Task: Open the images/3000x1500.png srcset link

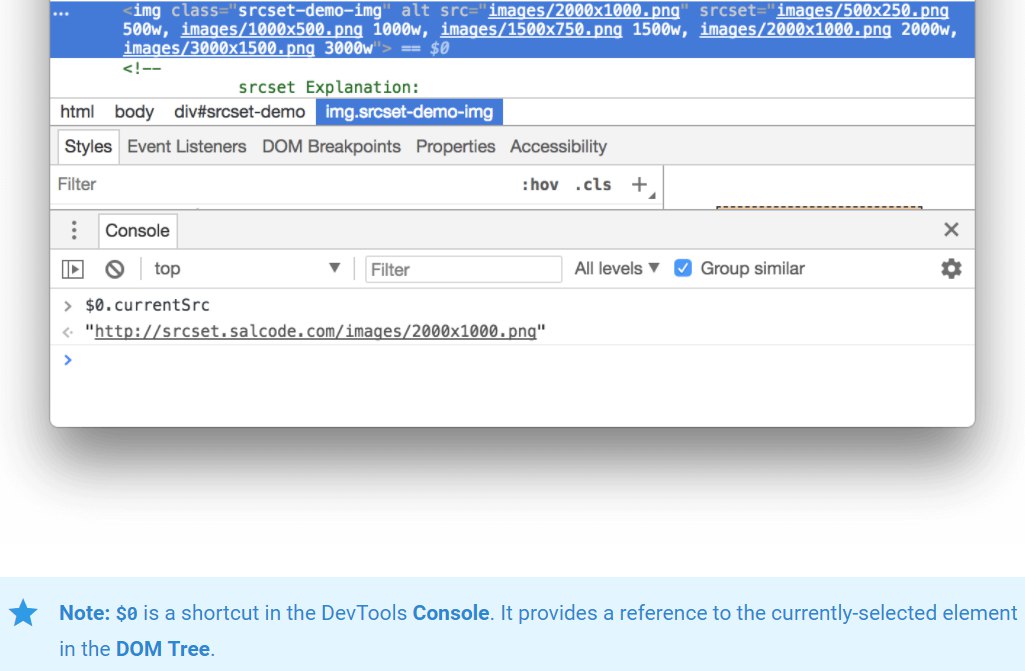Action: [x=218, y=48]
